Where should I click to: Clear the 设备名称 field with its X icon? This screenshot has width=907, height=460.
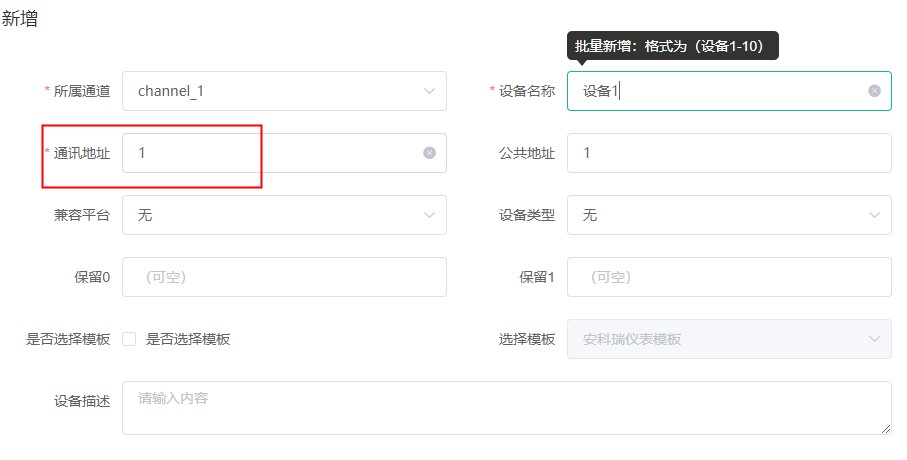[x=874, y=91]
